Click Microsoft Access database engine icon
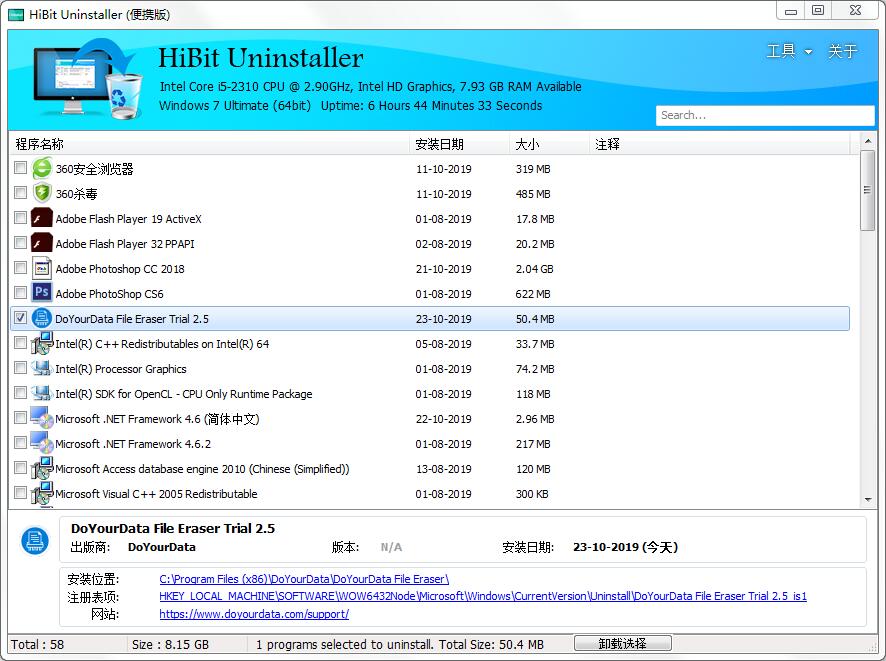 point(42,468)
